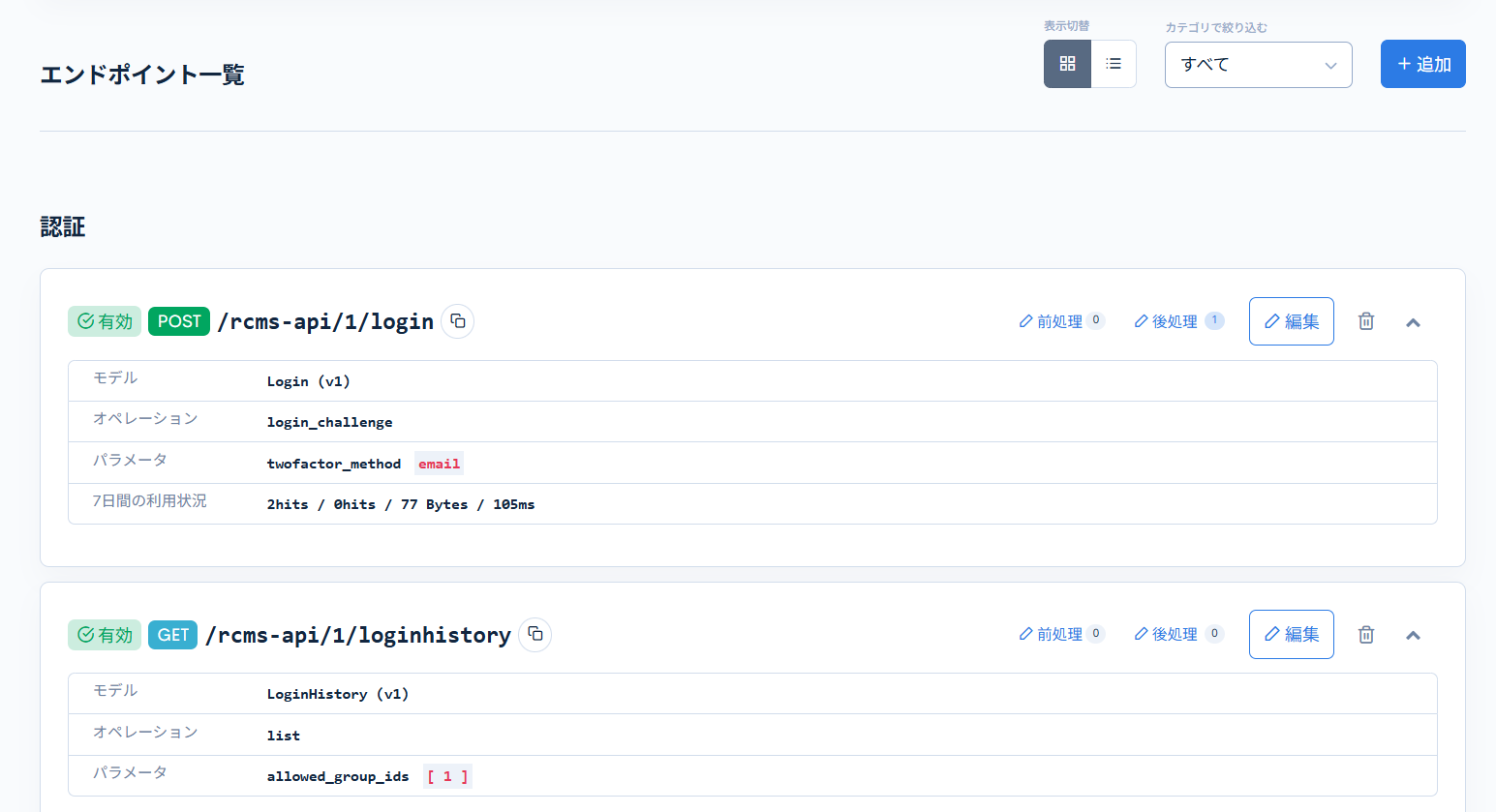
Task: Copy the /rcms-api/1/login endpoint path
Action: pos(457,320)
